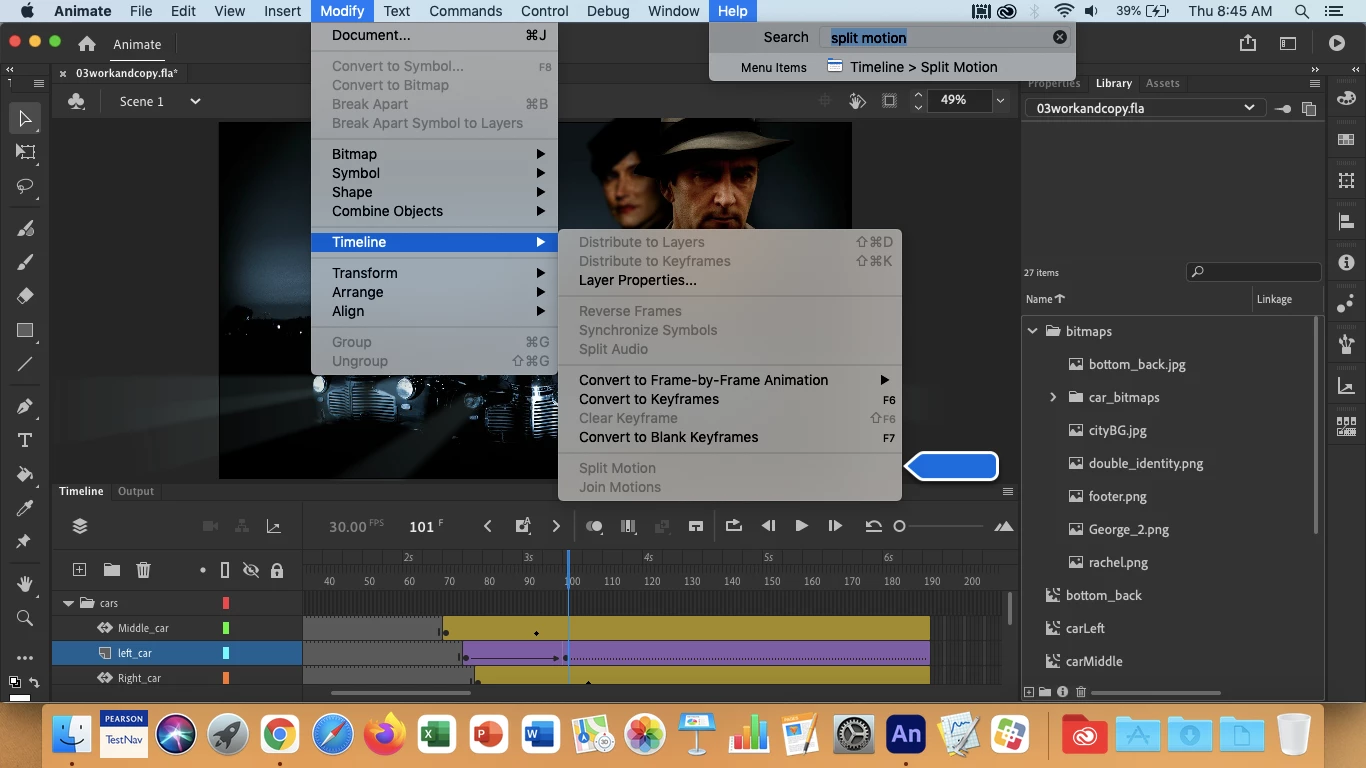Screen dimensions: 1366x768
Task: Open the Swatches panel icon
Action: (1346, 140)
